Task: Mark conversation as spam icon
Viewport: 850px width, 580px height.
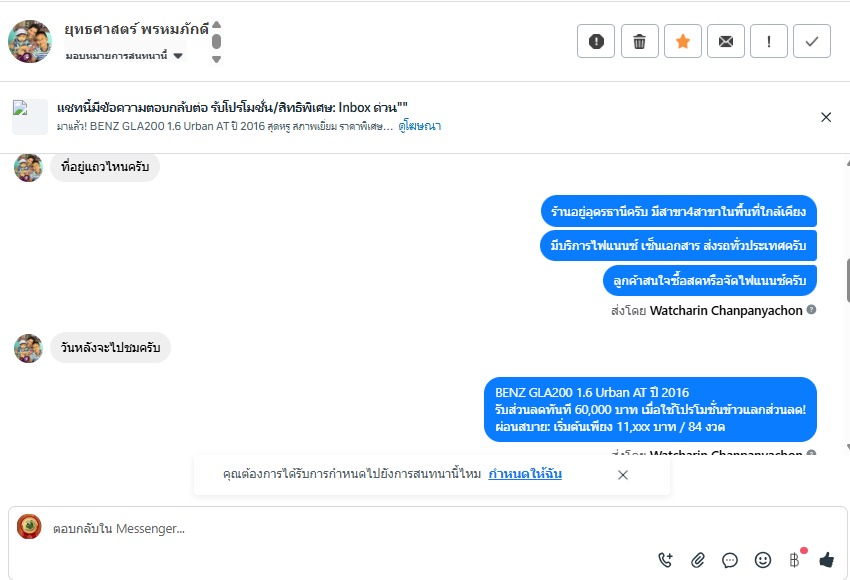Action: coord(596,41)
